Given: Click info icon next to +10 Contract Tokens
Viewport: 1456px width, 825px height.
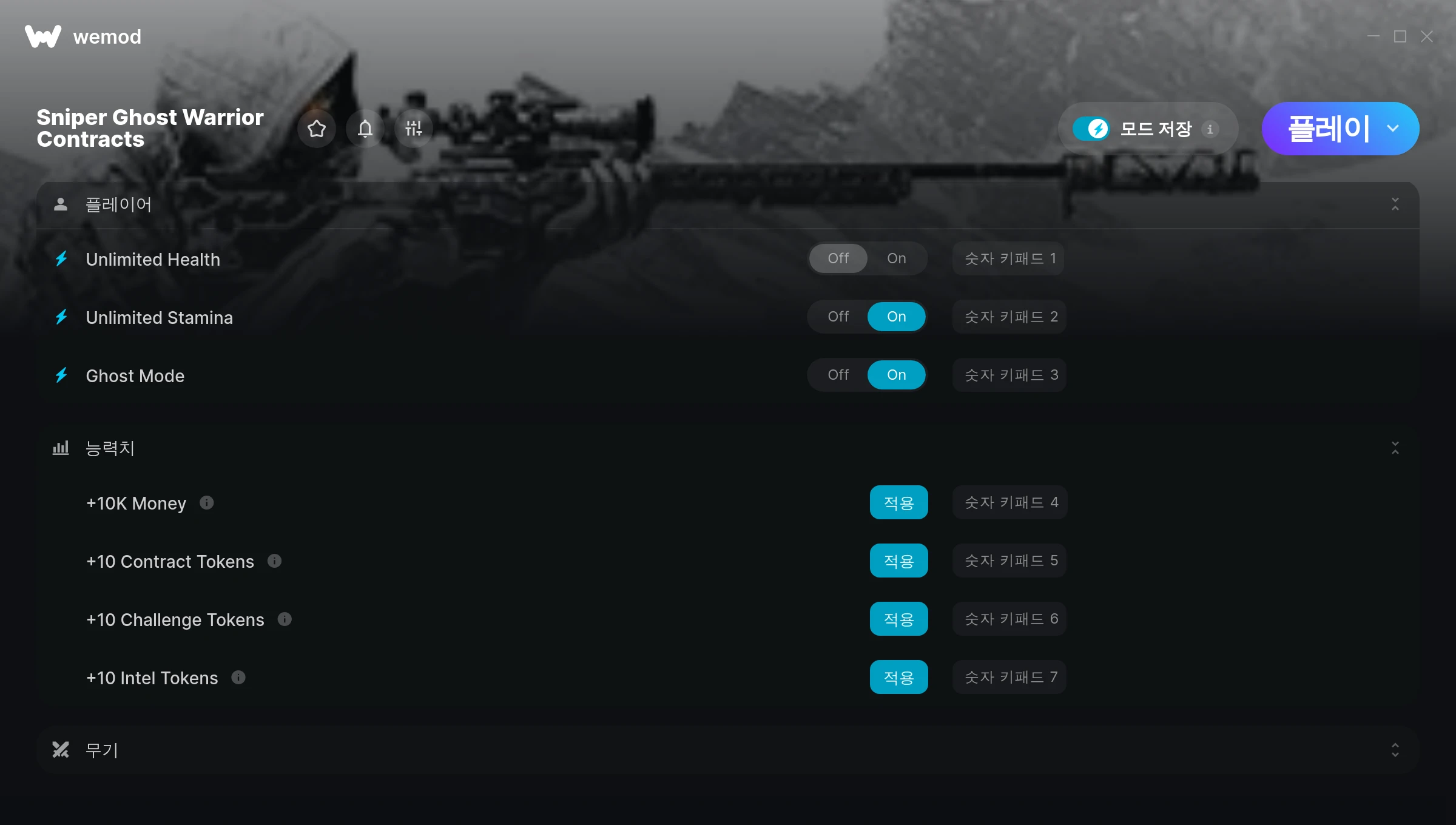Looking at the screenshot, I should tap(275, 561).
